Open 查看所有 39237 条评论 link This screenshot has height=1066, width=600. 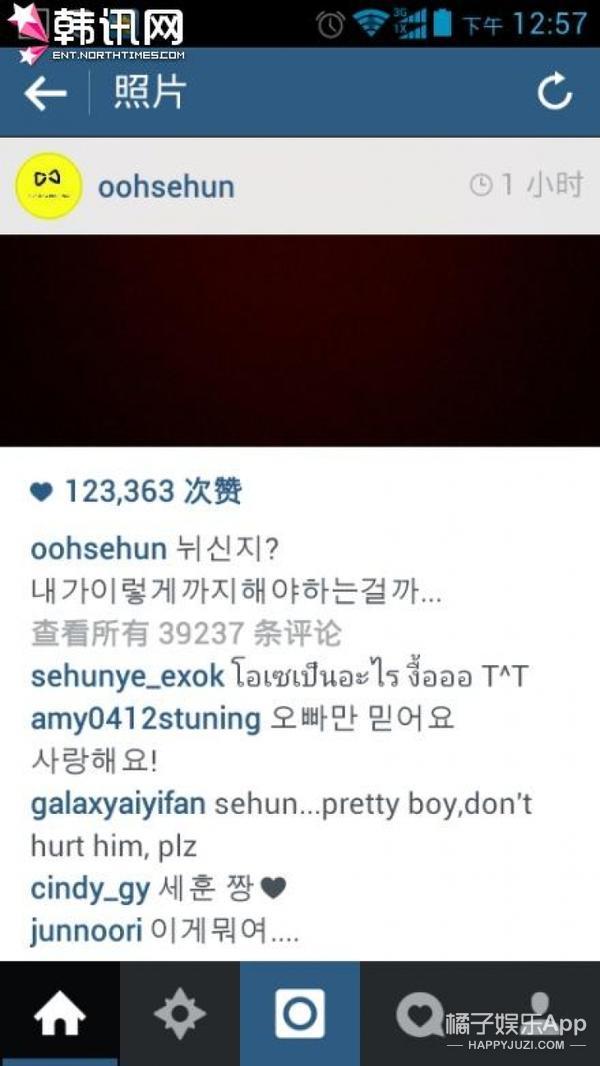[186, 634]
